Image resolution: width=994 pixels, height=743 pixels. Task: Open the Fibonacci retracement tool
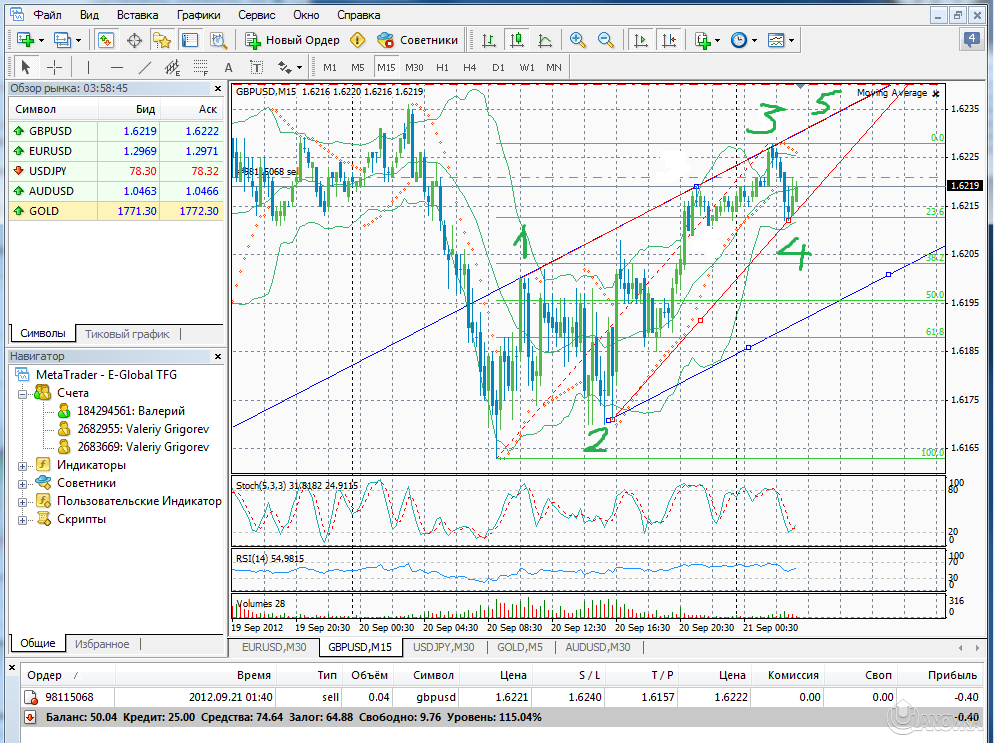tap(200, 67)
